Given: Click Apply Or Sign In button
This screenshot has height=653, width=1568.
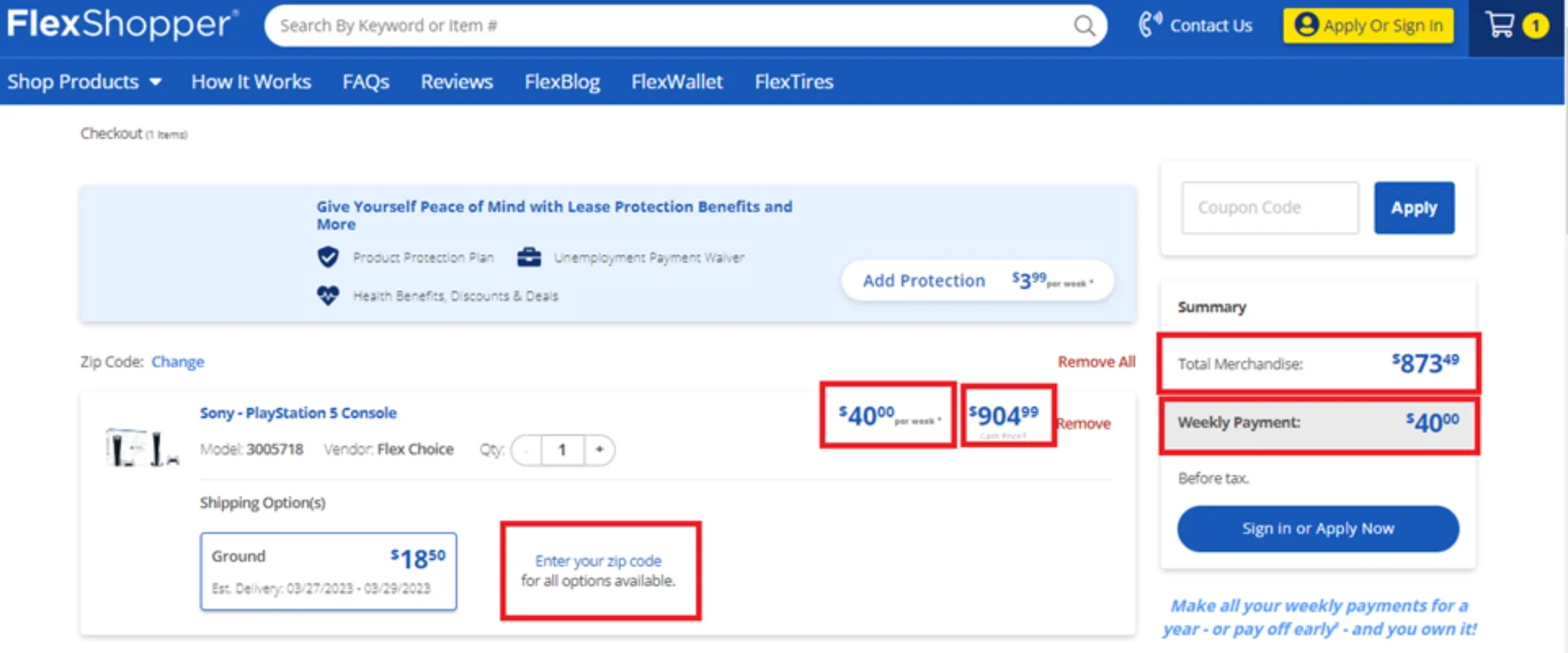Looking at the screenshot, I should coord(1368,25).
